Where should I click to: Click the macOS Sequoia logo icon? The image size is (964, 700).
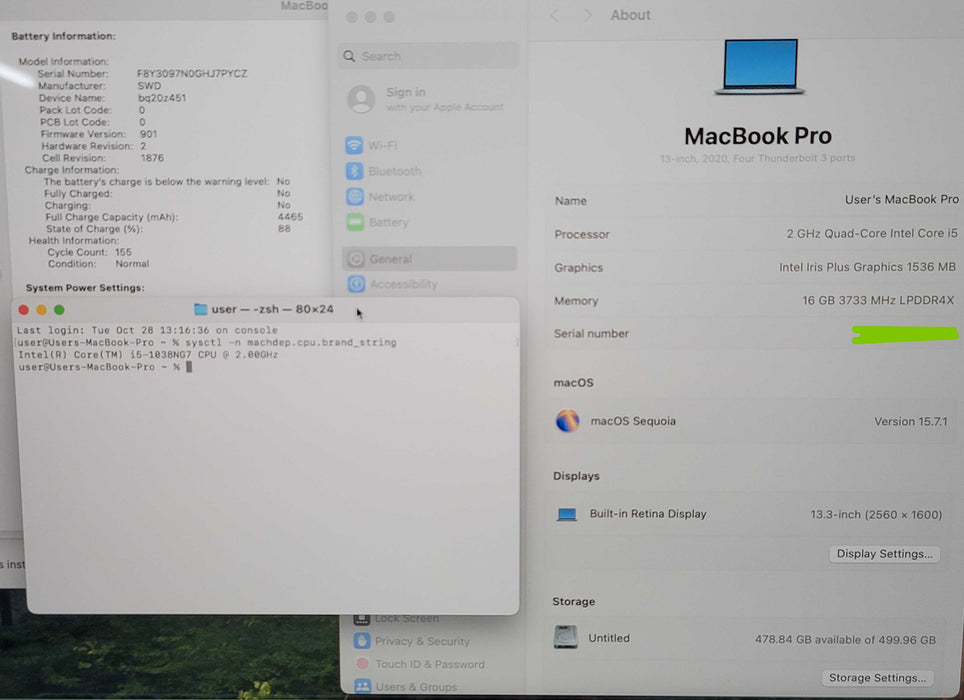click(x=567, y=421)
